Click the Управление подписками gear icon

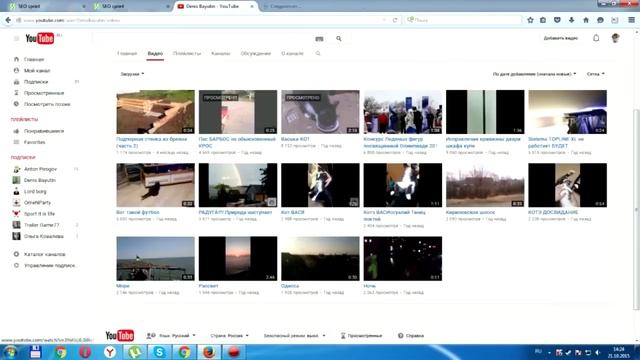click(x=16, y=265)
